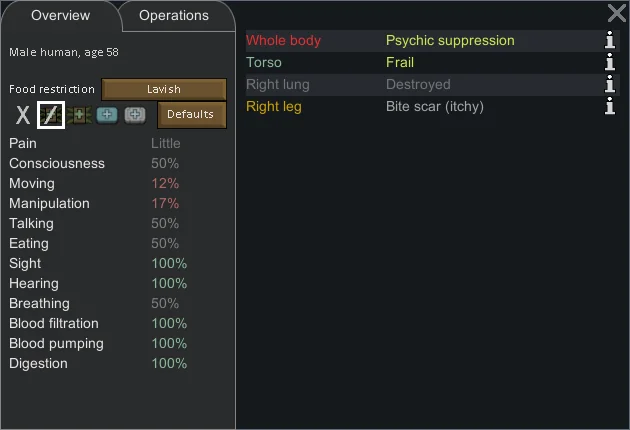Open info for Psychic suppression
Image resolution: width=630 pixels, height=430 pixels.
tap(610, 40)
